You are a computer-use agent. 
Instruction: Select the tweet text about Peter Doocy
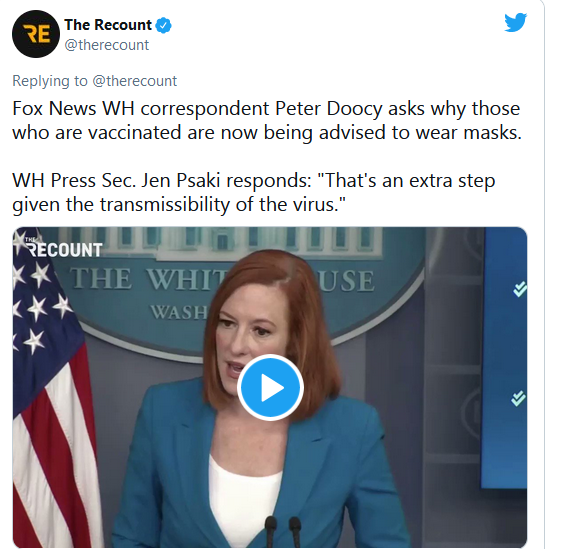tap(267, 120)
